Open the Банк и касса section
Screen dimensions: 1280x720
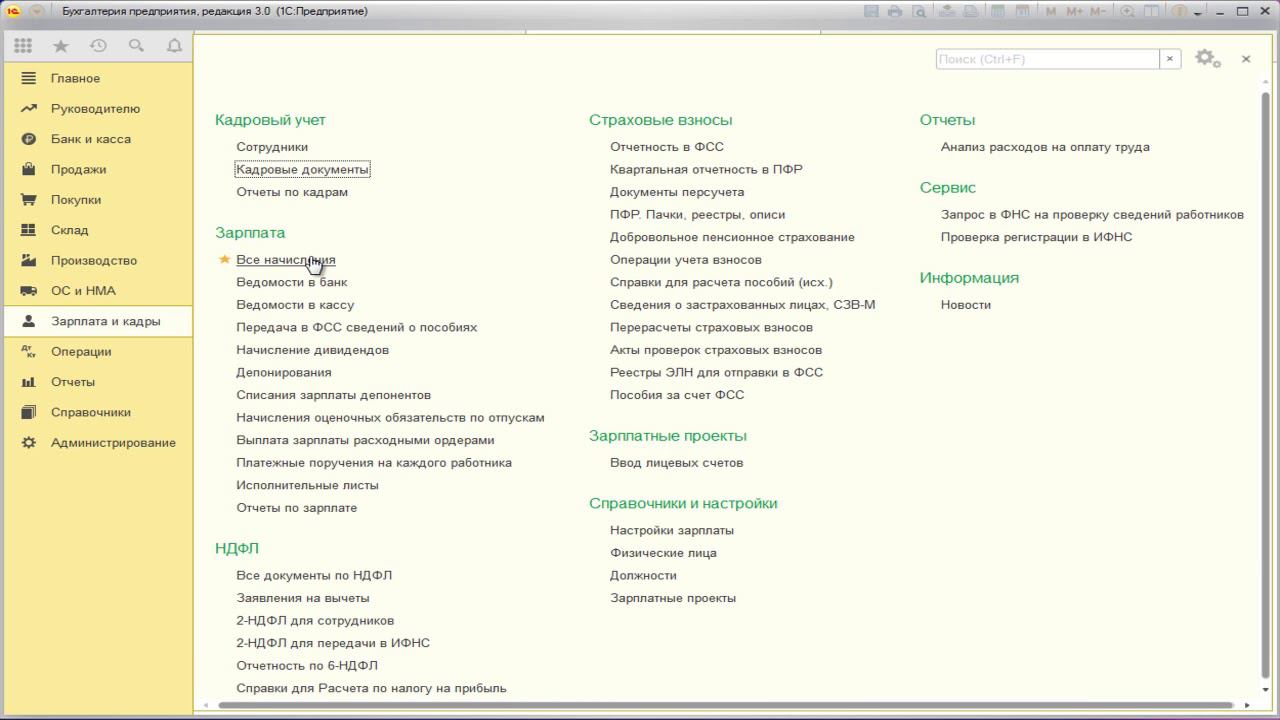pyautogui.click(x=96, y=139)
